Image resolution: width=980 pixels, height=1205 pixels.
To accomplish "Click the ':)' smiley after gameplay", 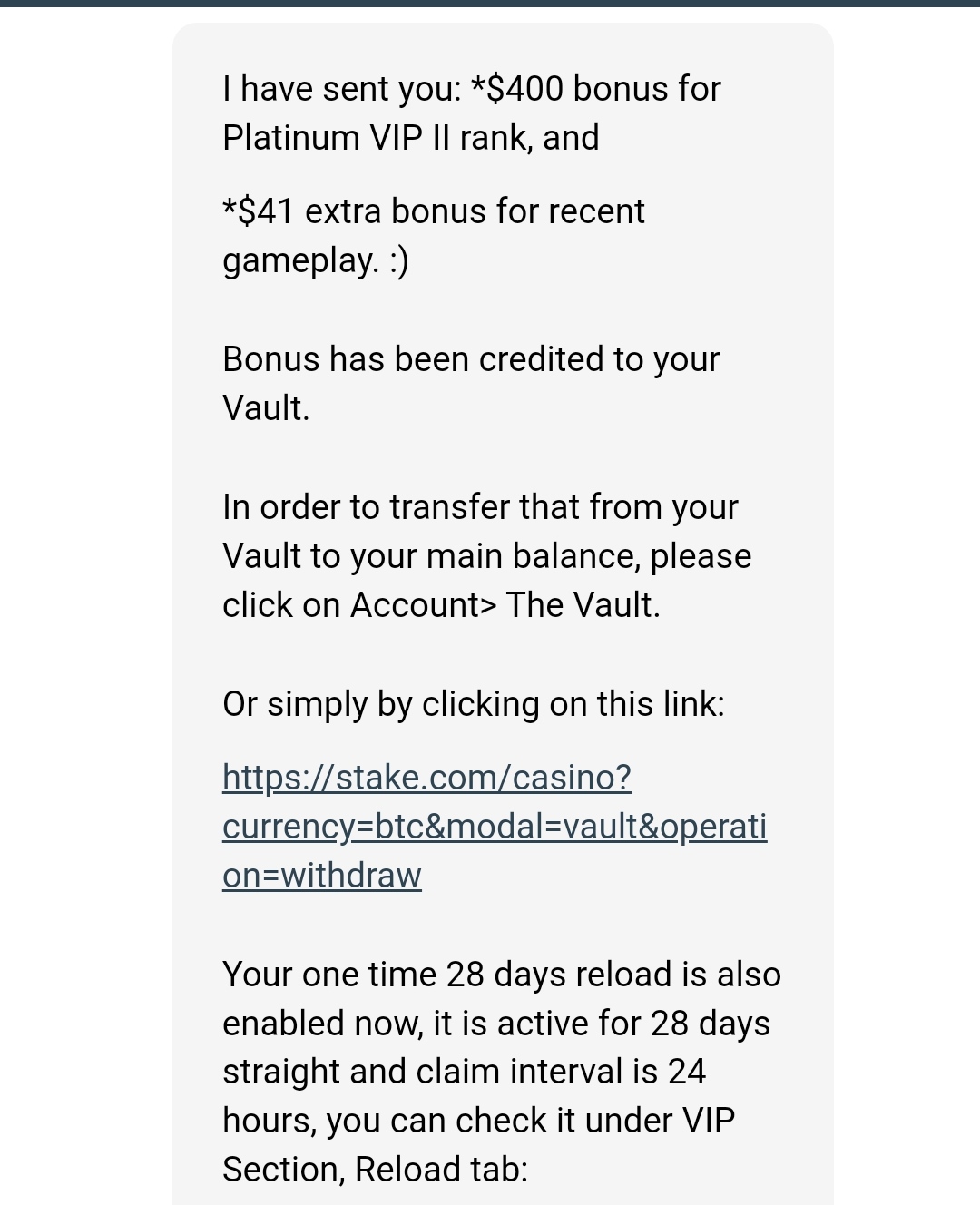I will [398, 261].
